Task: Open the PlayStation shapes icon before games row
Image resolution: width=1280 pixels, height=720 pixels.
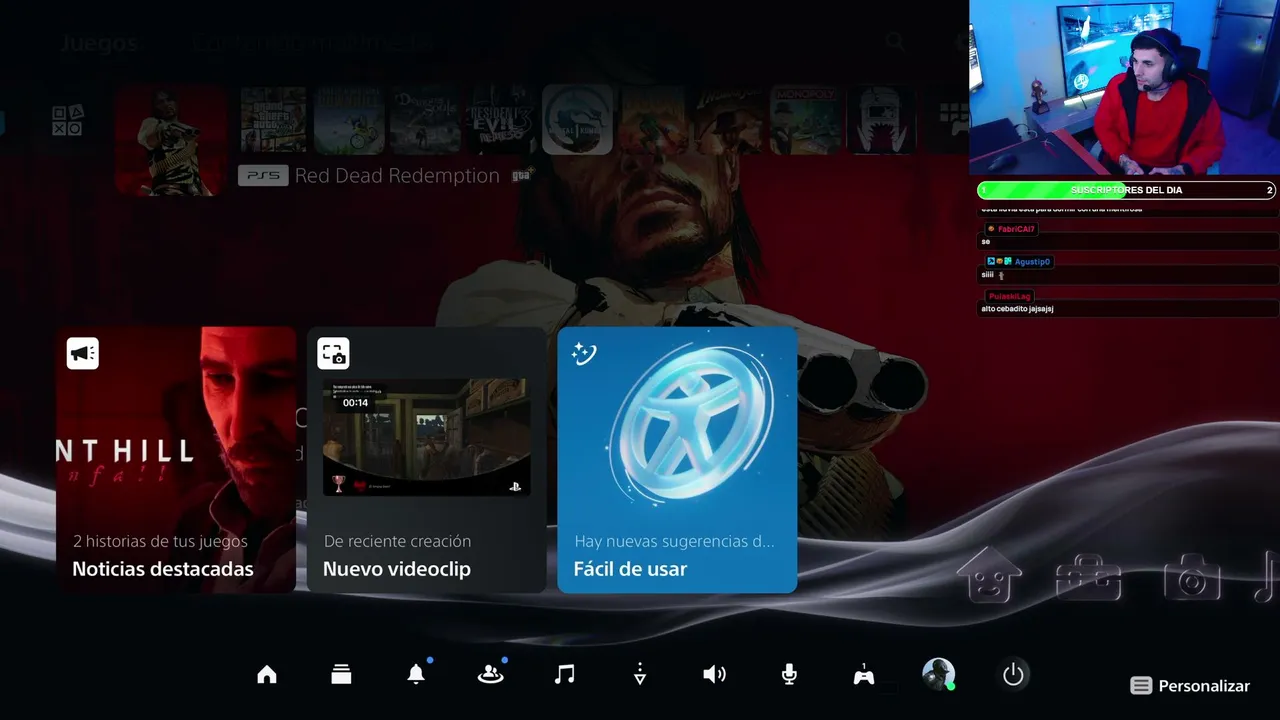Action: (x=68, y=120)
